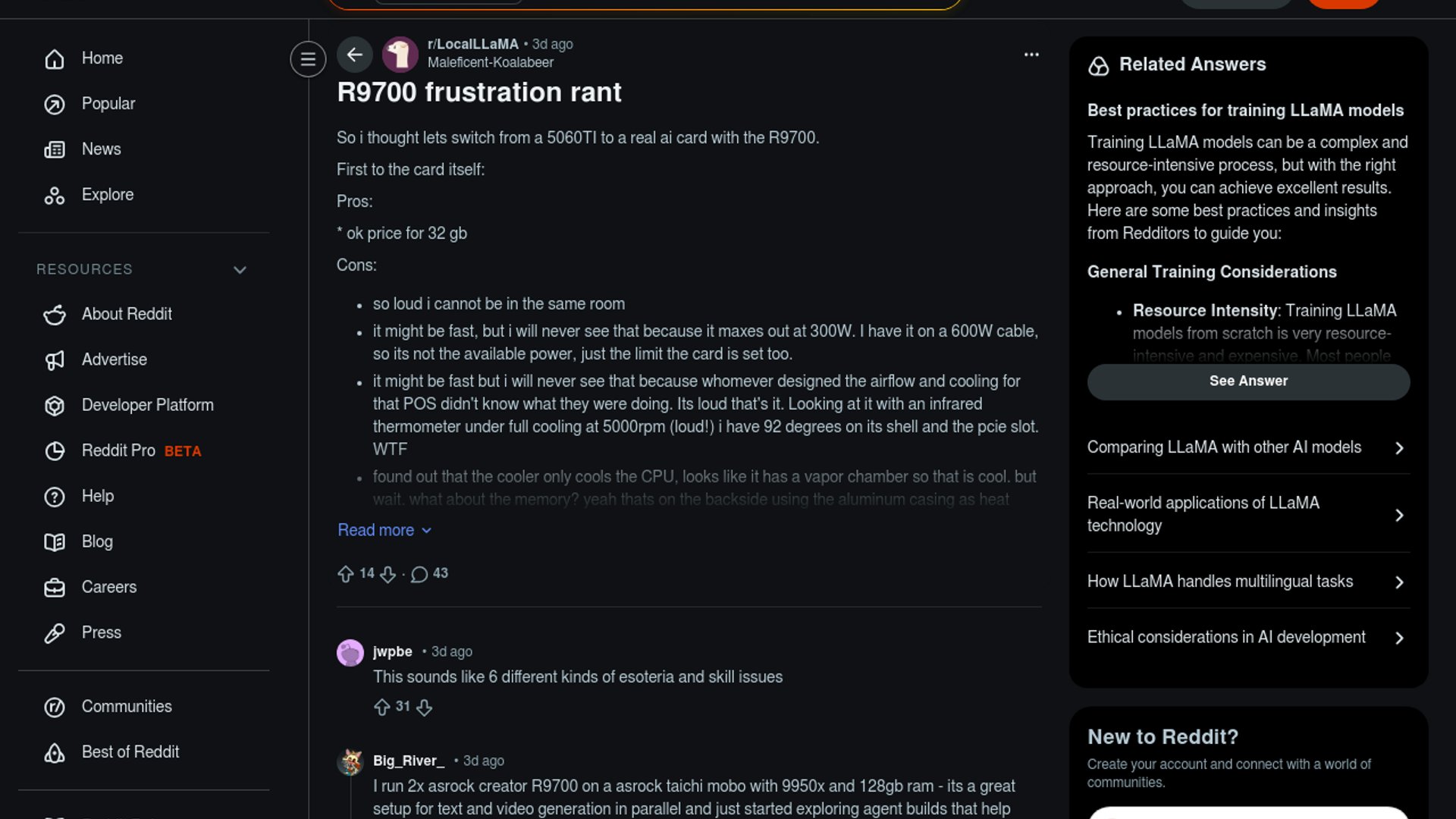Open the post's 43 comments
This screenshot has height=819, width=1456.
coord(429,574)
